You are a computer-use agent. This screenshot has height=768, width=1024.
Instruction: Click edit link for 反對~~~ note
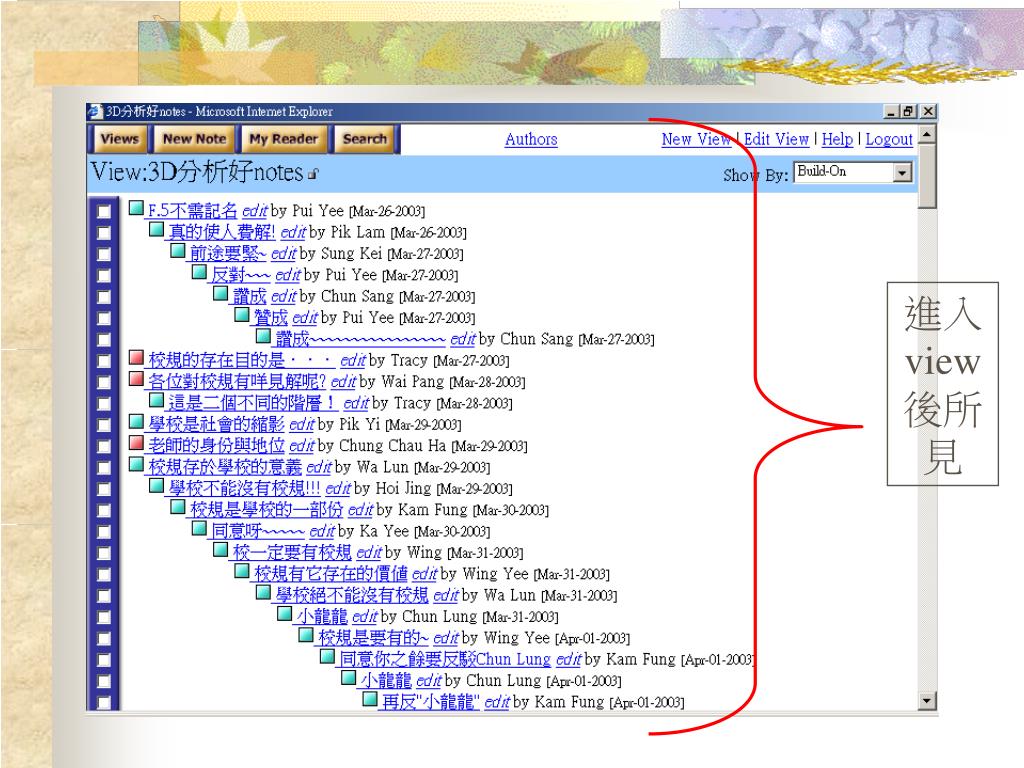coord(288,275)
